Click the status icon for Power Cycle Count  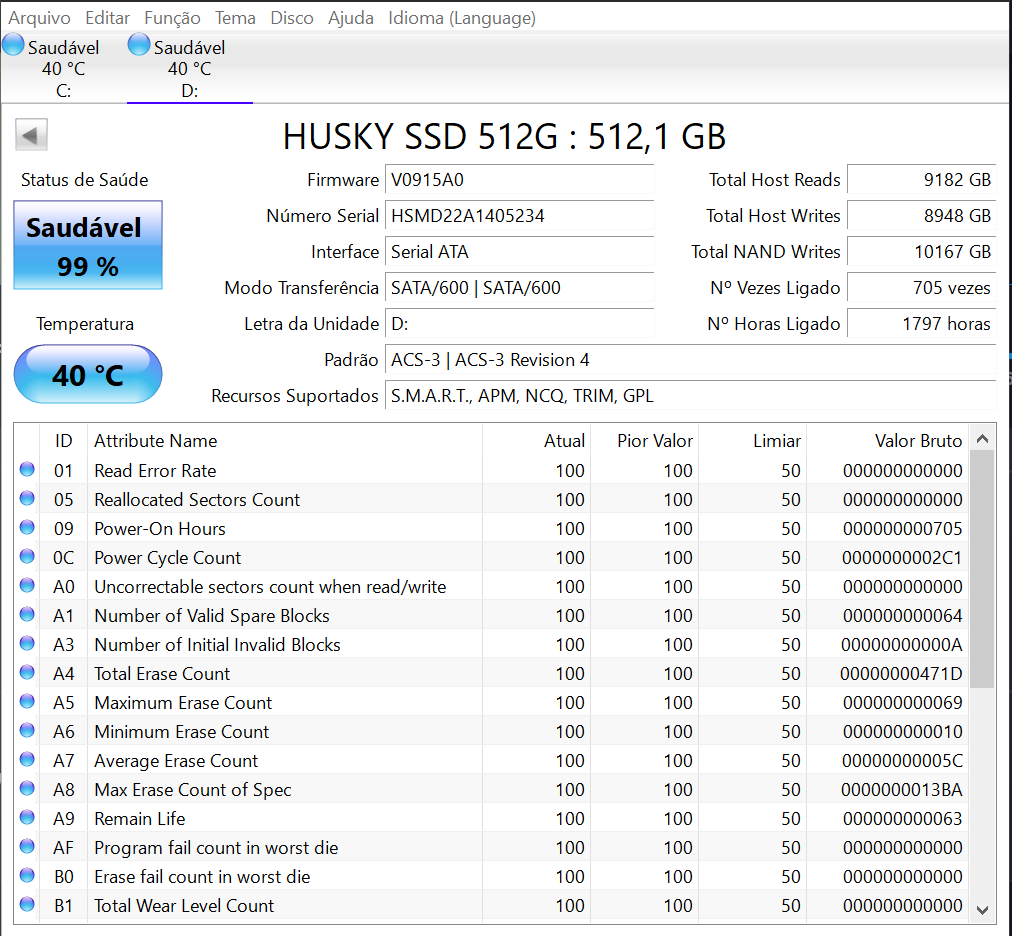pyautogui.click(x=27, y=556)
